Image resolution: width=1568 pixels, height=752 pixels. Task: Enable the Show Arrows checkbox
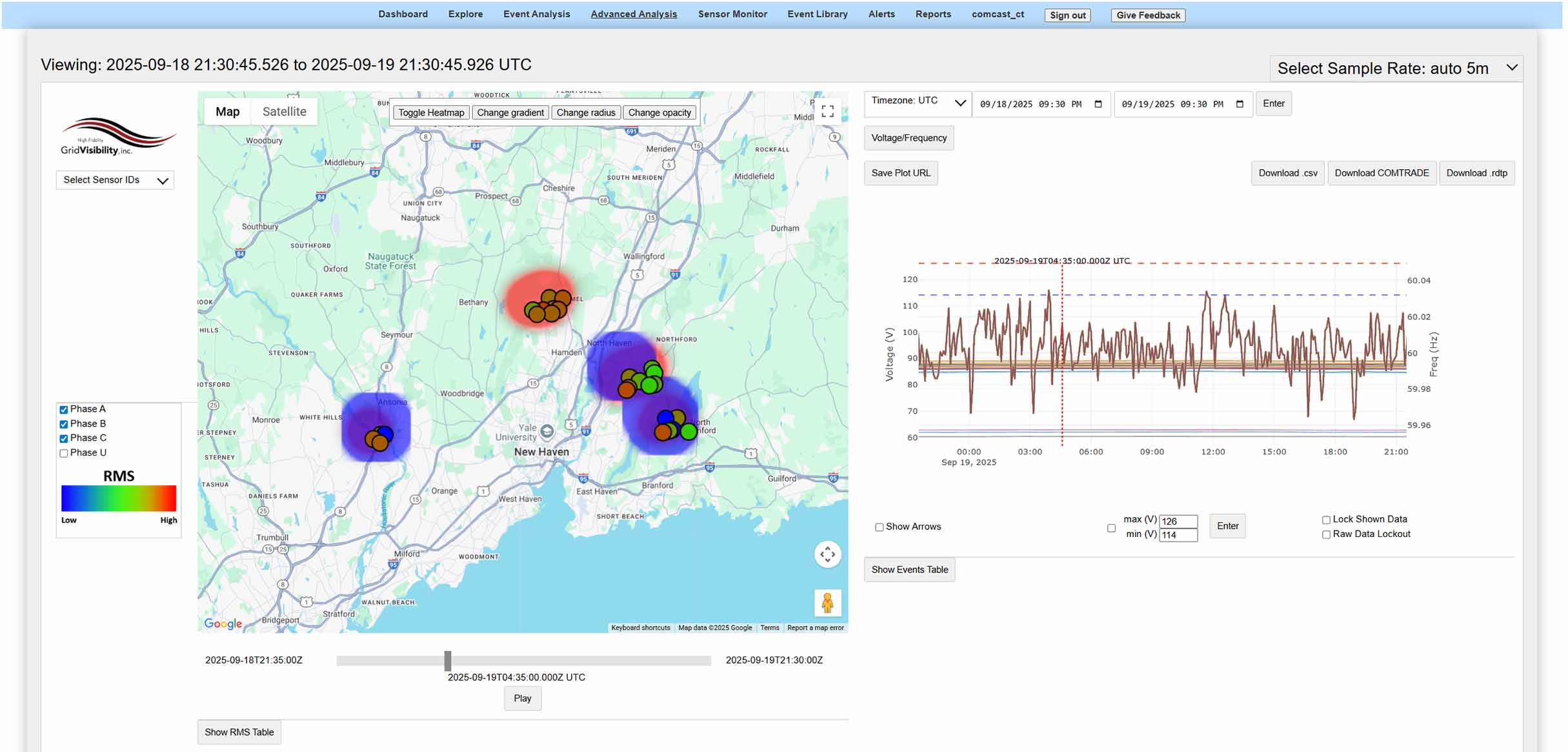click(x=879, y=527)
